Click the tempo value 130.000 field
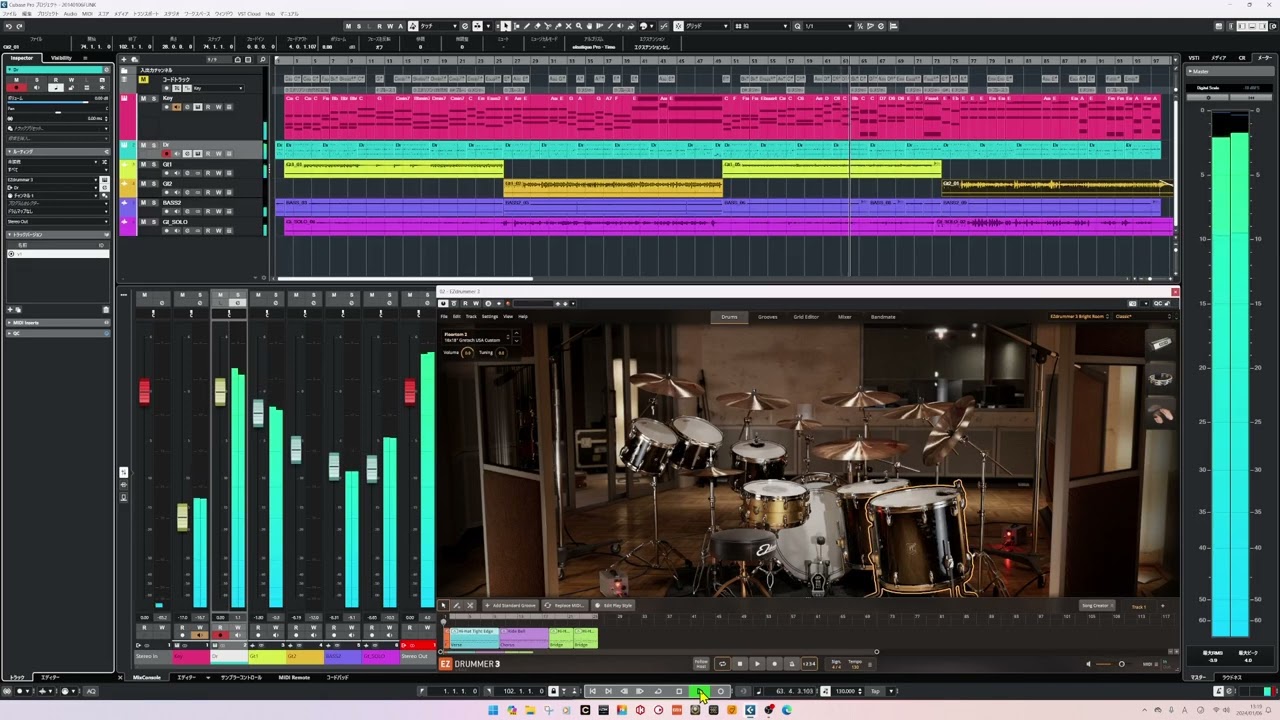1280x720 pixels. tap(844, 691)
